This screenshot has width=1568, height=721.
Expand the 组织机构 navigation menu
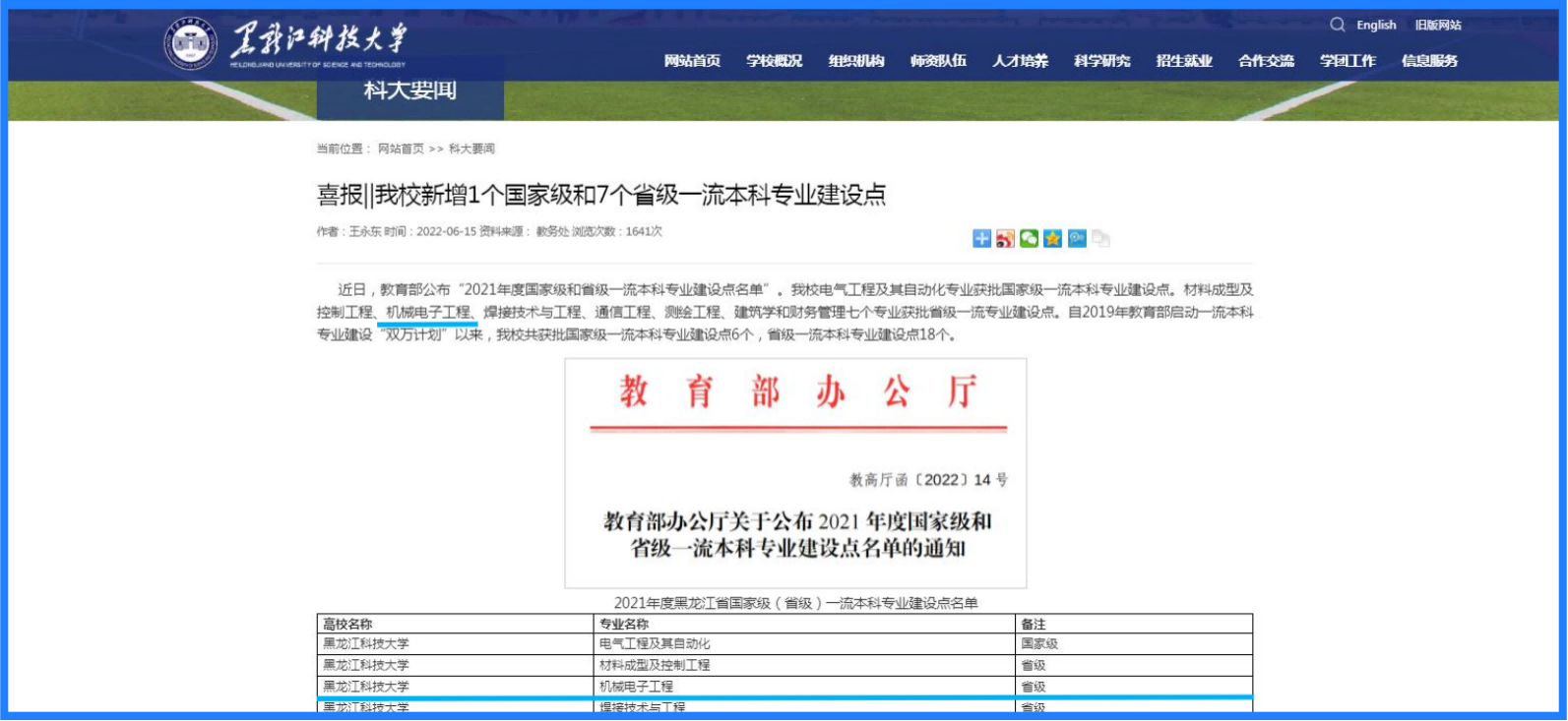click(856, 61)
